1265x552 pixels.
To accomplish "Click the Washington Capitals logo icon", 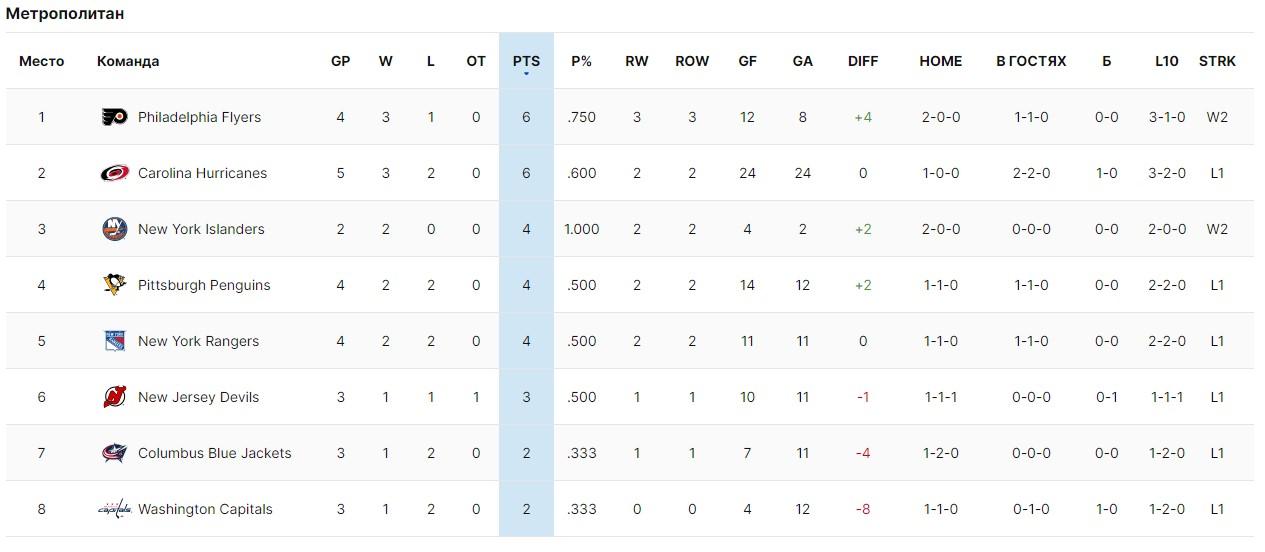I will click(x=115, y=509).
